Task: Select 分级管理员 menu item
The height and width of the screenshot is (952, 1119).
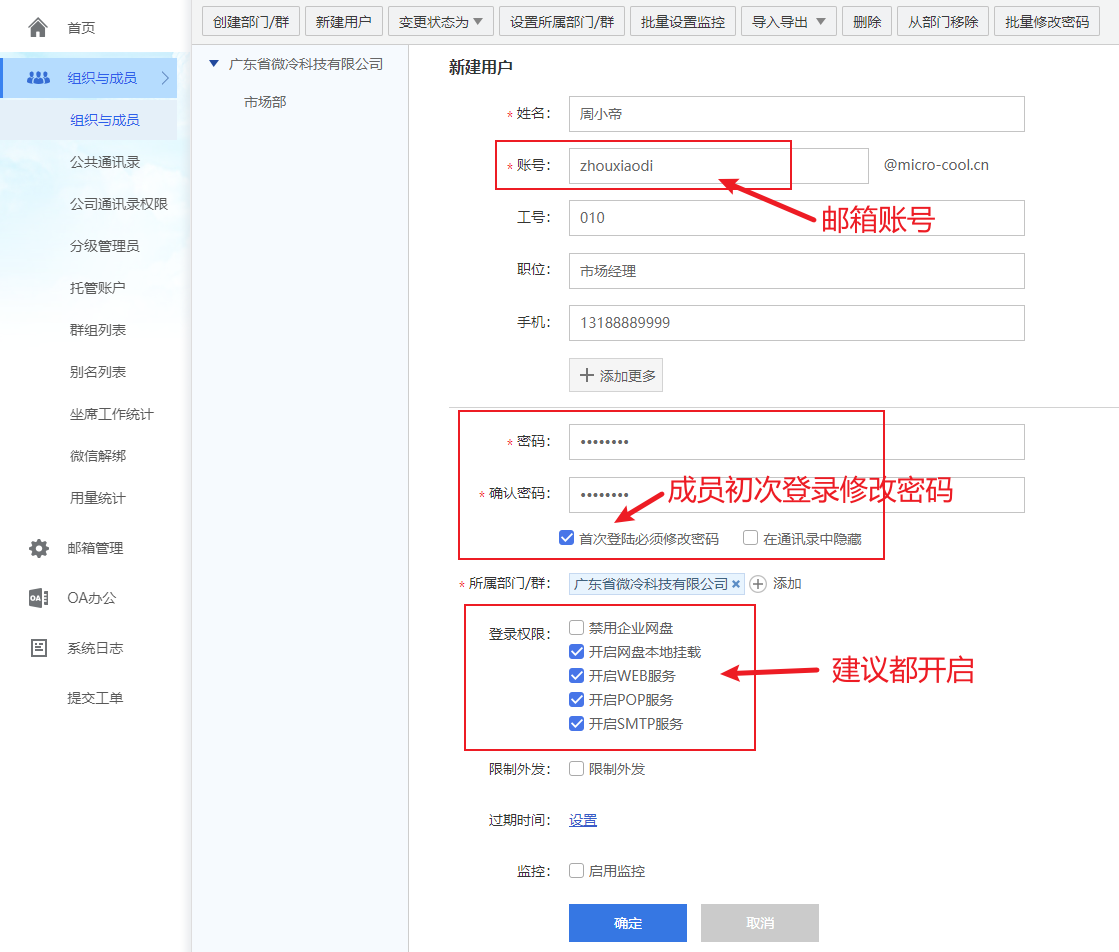Action: coord(105,246)
